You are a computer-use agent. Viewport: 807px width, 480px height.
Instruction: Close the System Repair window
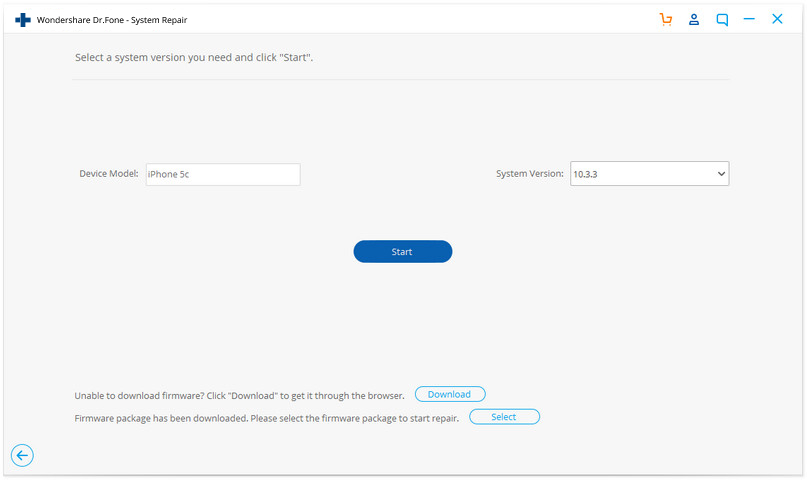tap(777, 19)
